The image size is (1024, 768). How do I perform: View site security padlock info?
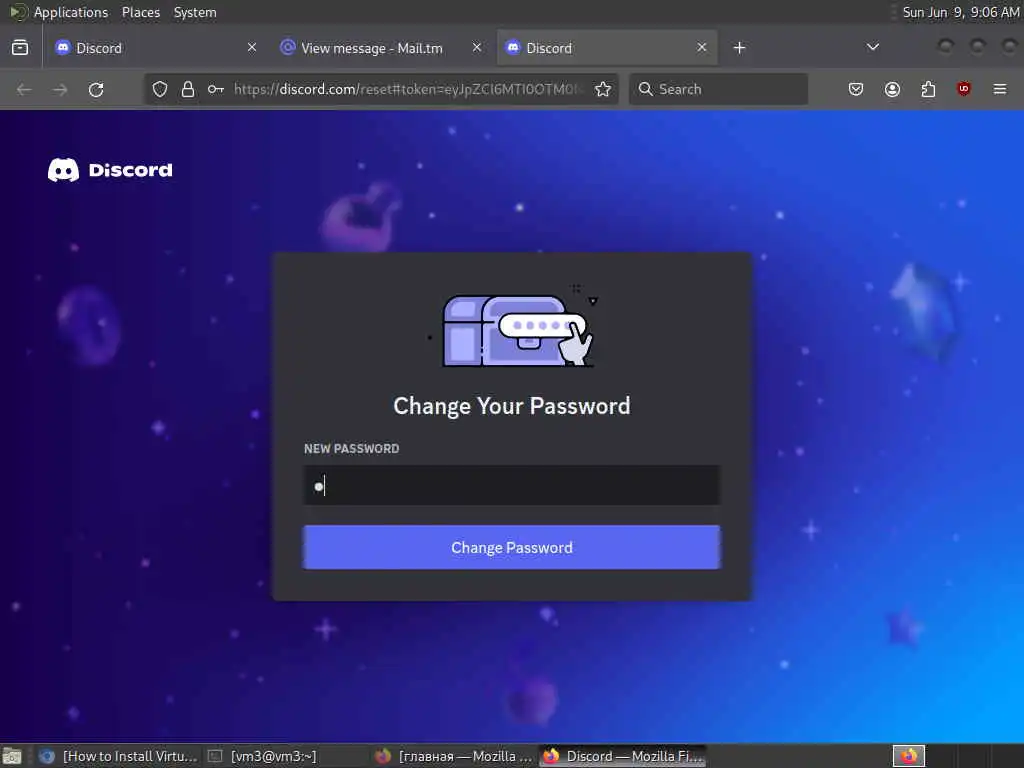188,89
